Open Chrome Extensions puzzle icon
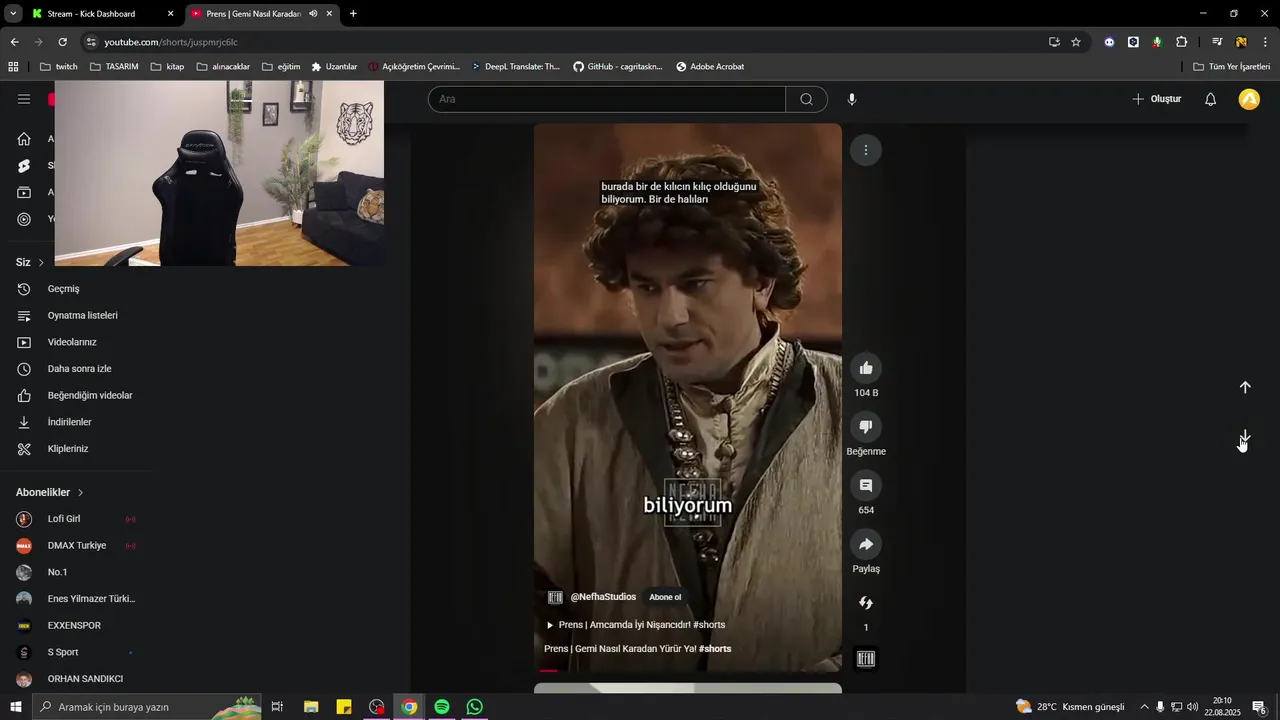 click(1181, 42)
